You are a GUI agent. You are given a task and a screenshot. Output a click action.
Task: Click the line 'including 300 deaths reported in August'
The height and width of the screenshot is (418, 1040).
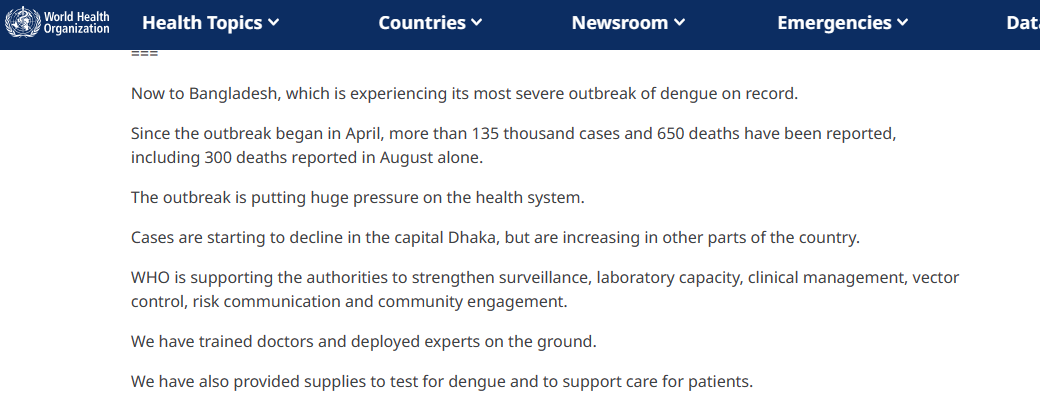coord(306,158)
